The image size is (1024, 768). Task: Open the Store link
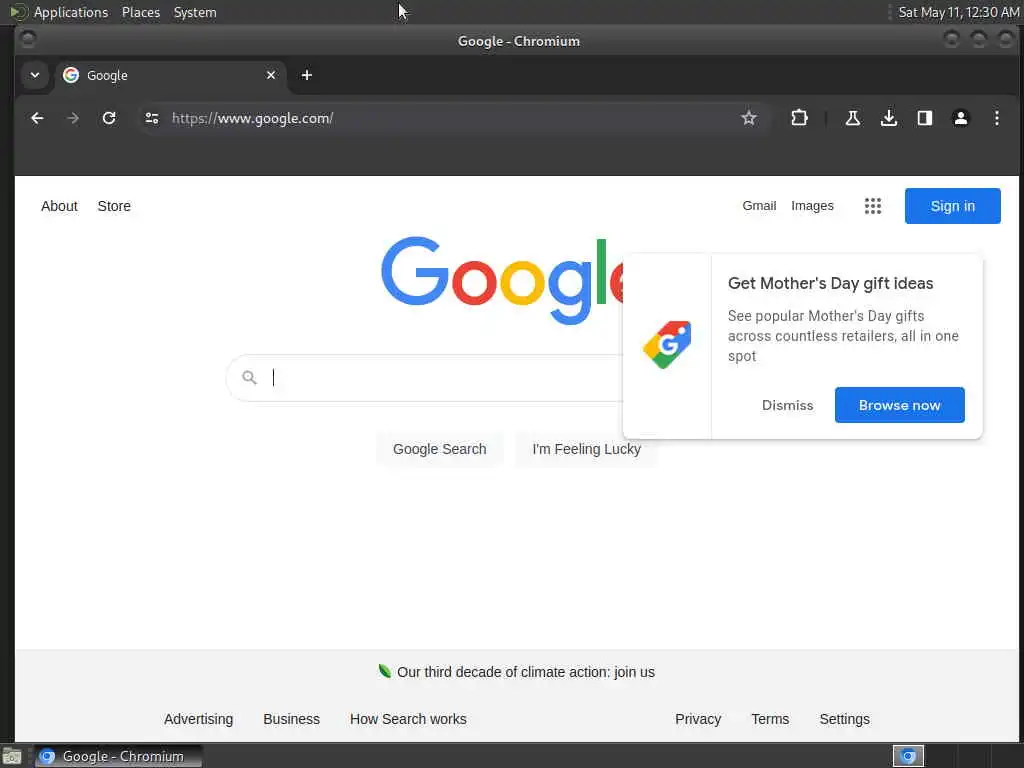tap(114, 206)
